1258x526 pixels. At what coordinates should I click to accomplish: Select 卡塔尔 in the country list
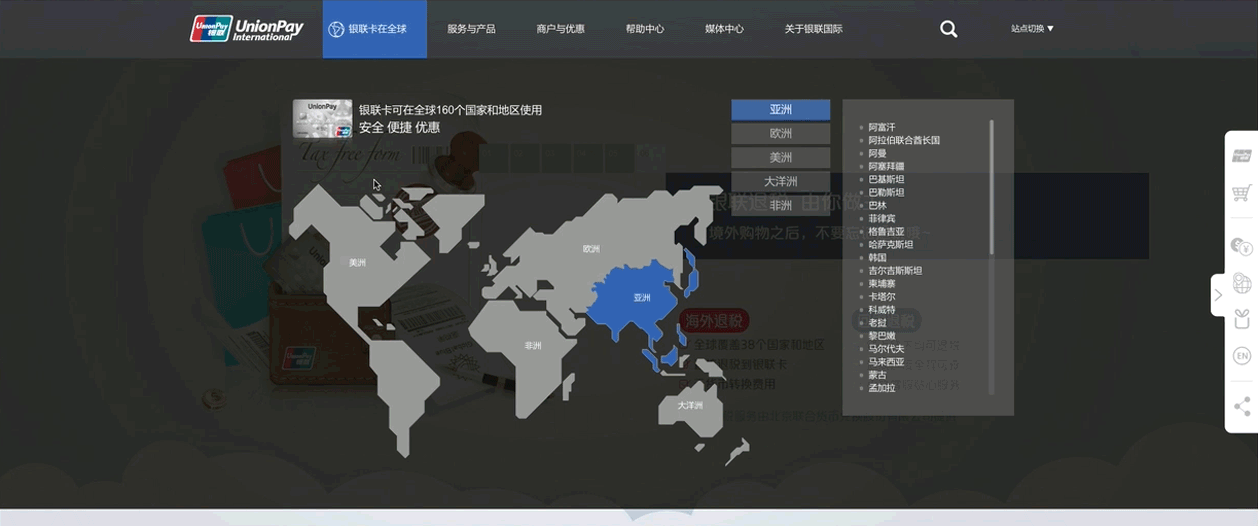[x=882, y=296]
